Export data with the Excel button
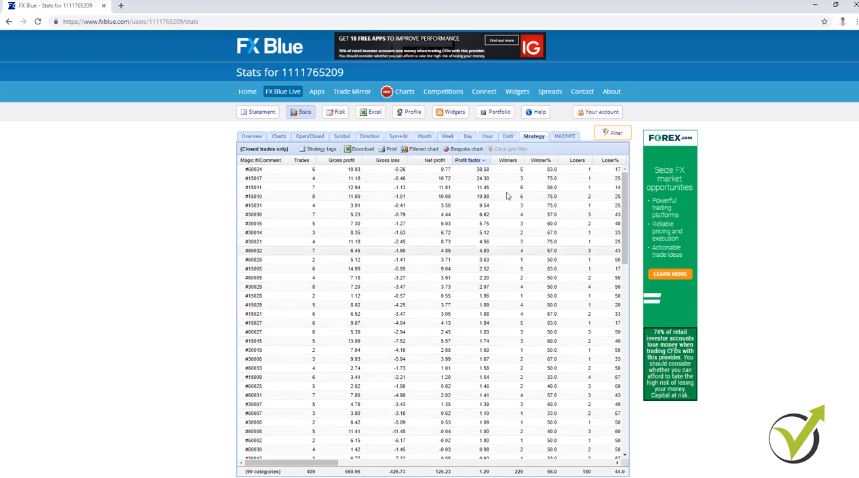Viewport: 859px width, 478px height. (x=370, y=112)
